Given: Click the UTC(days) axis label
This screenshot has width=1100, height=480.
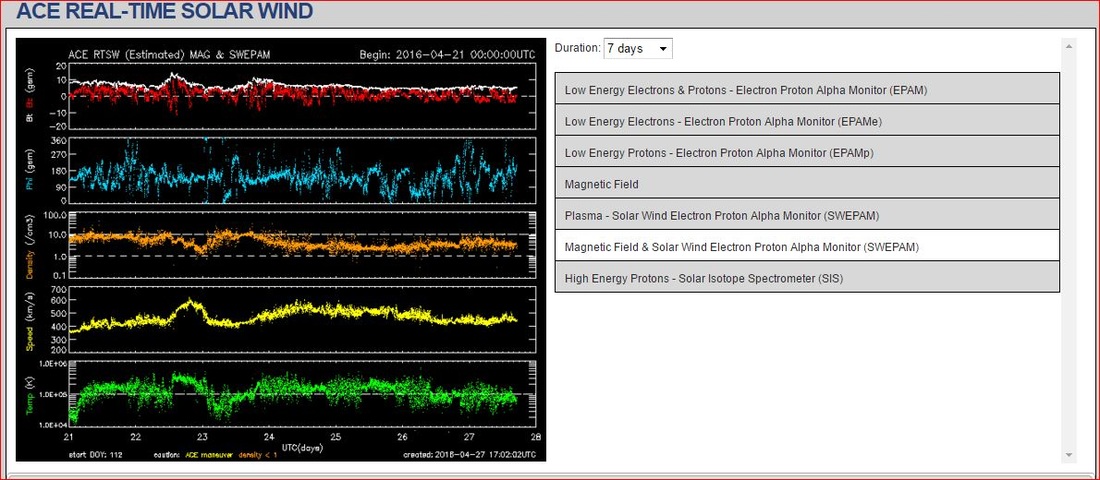Looking at the screenshot, I should 302,446.
